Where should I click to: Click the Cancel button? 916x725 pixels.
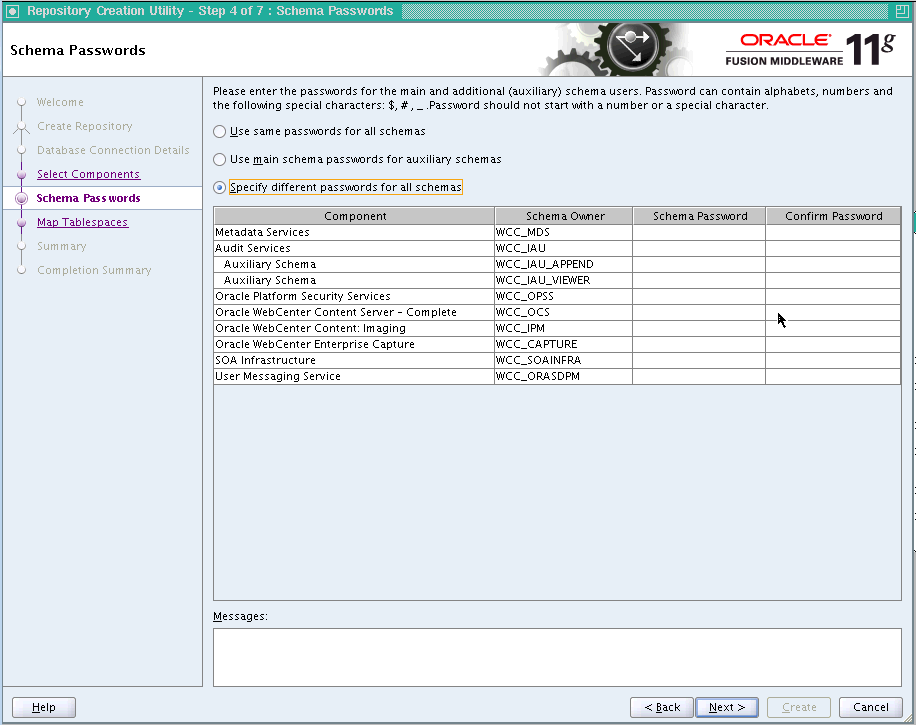[x=870, y=707]
